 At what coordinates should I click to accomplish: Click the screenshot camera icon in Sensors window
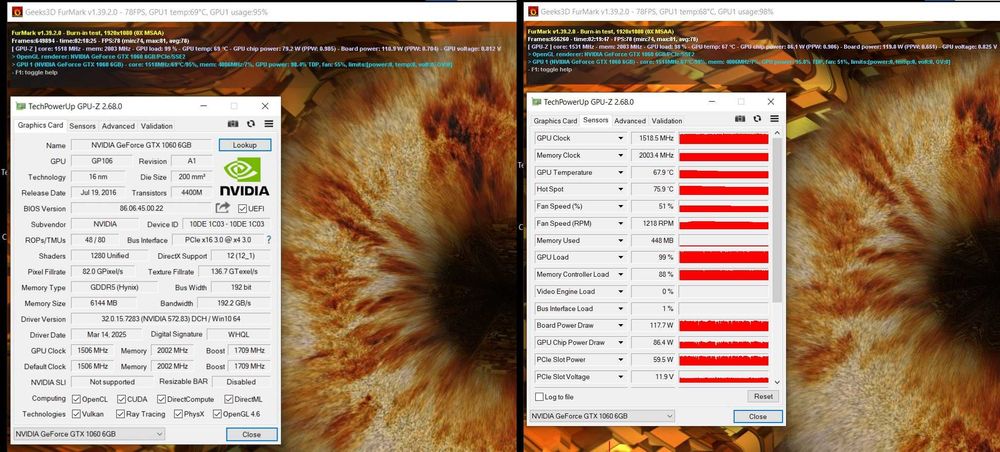[740, 119]
